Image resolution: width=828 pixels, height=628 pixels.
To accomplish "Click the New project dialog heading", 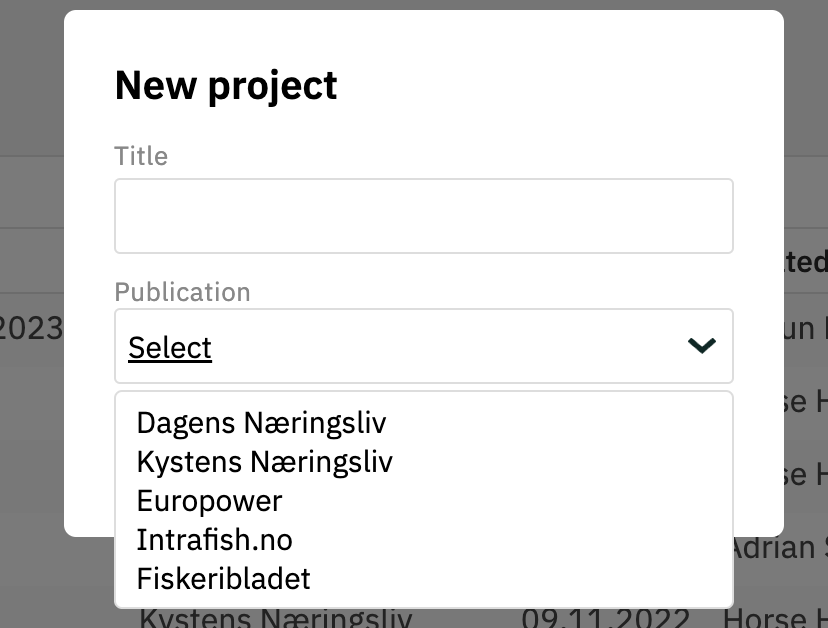I will click(226, 85).
